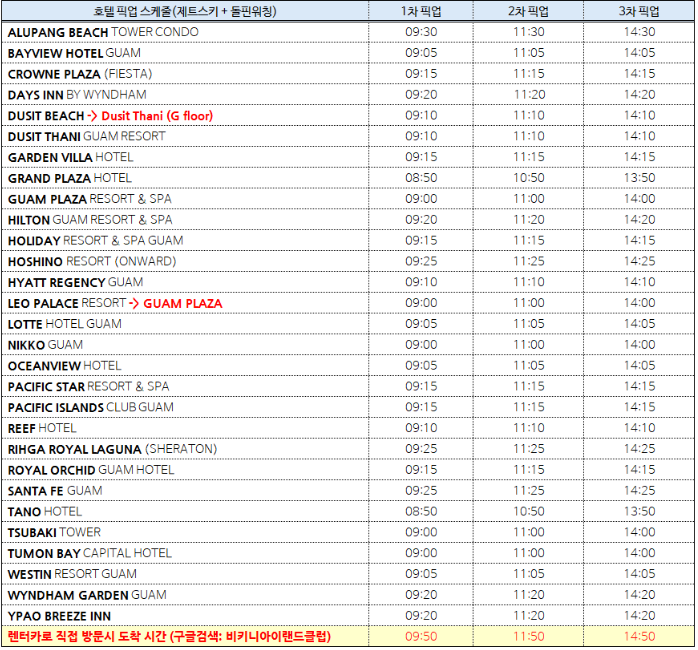Click the 14:50 time in yellow row
This screenshot has width=698, height=650.
point(639,636)
